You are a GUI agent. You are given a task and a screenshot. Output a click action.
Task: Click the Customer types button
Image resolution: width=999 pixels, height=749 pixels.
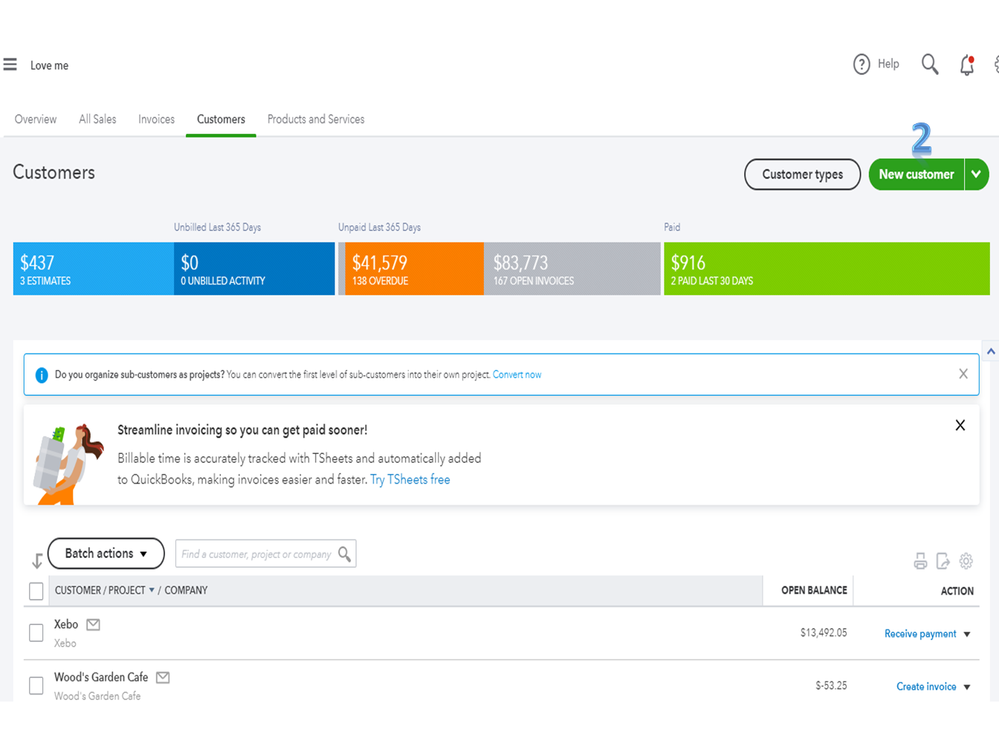coord(802,174)
